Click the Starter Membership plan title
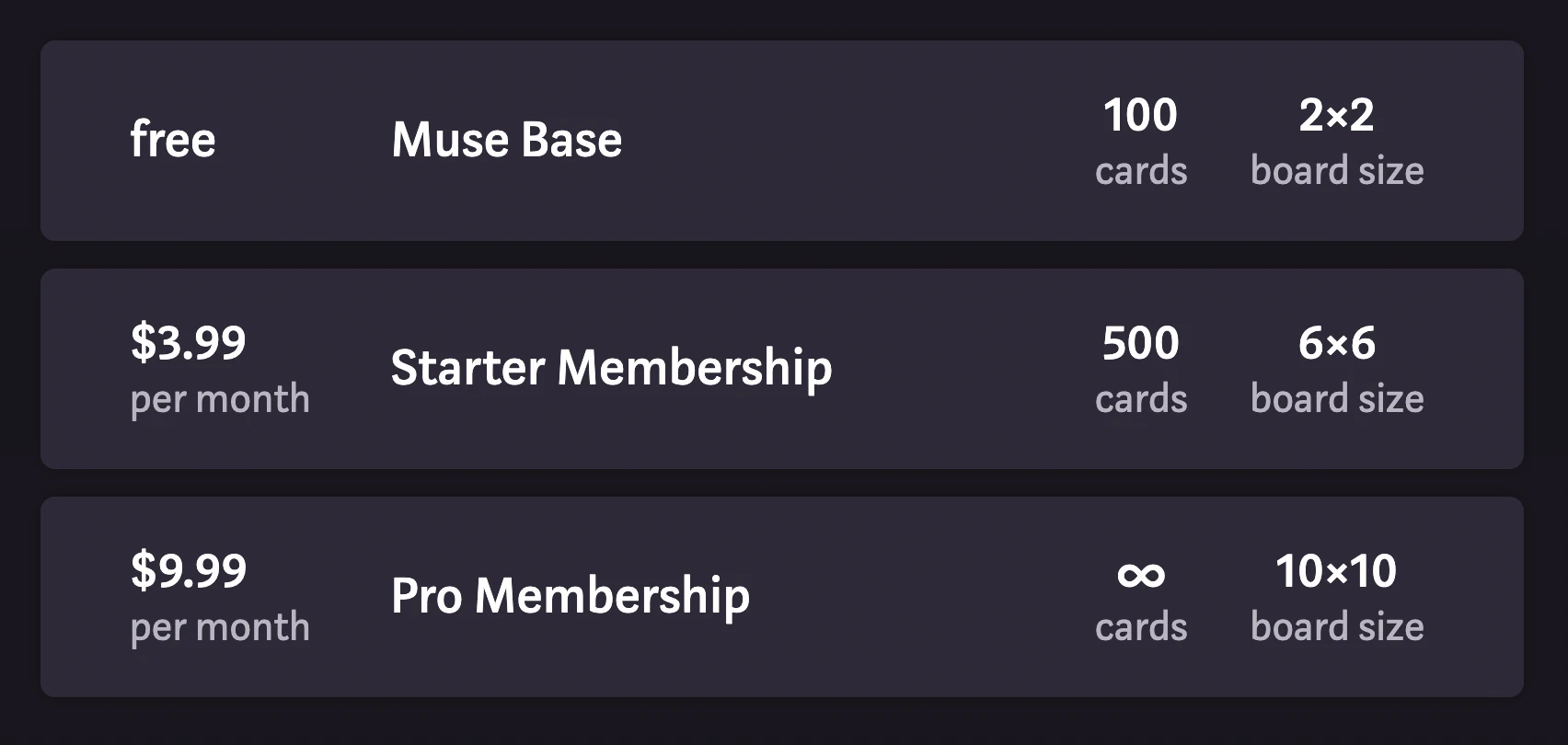The width and height of the screenshot is (1568, 745). (x=611, y=368)
